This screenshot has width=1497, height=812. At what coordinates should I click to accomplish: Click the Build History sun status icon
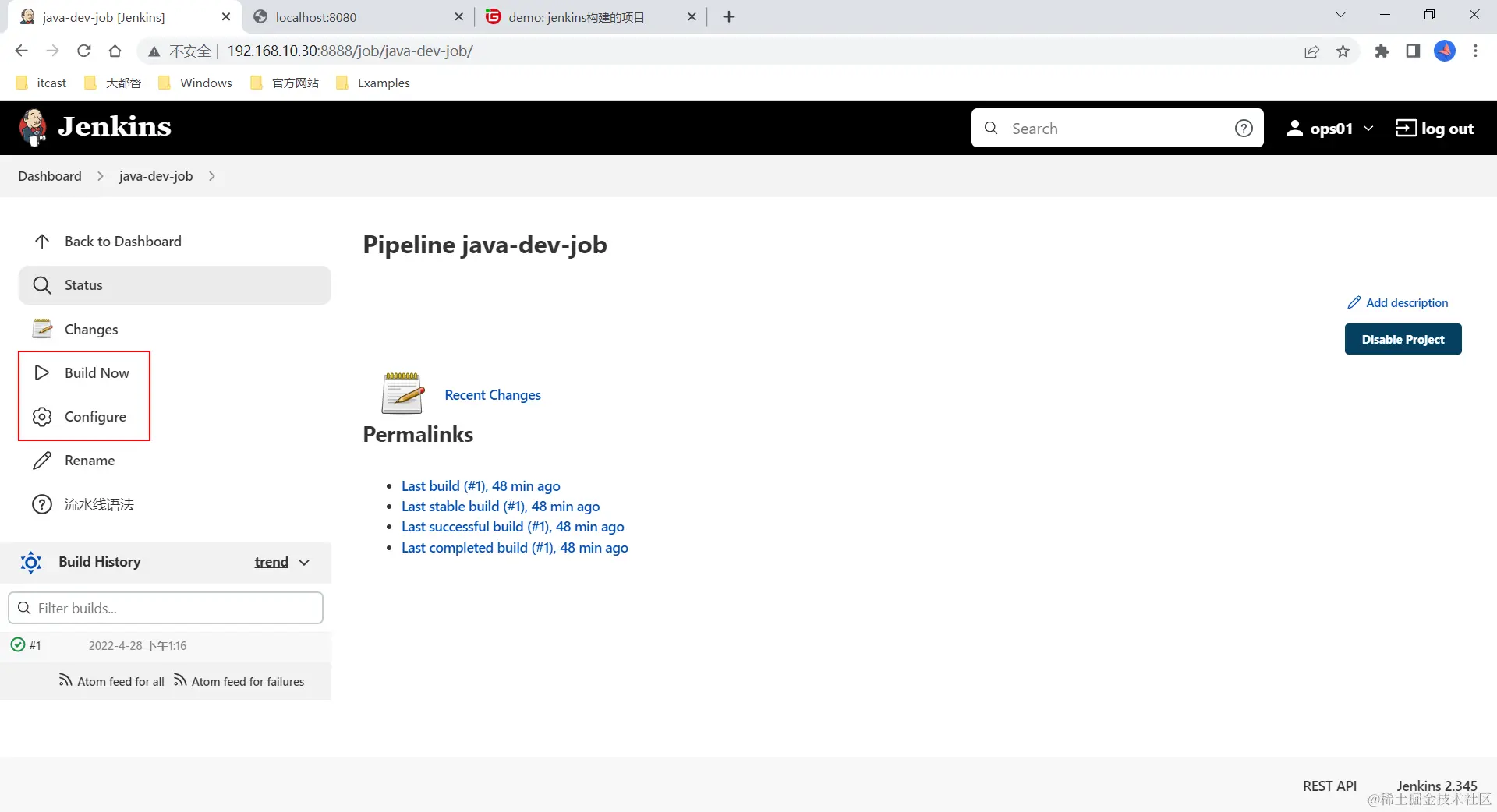(x=31, y=562)
